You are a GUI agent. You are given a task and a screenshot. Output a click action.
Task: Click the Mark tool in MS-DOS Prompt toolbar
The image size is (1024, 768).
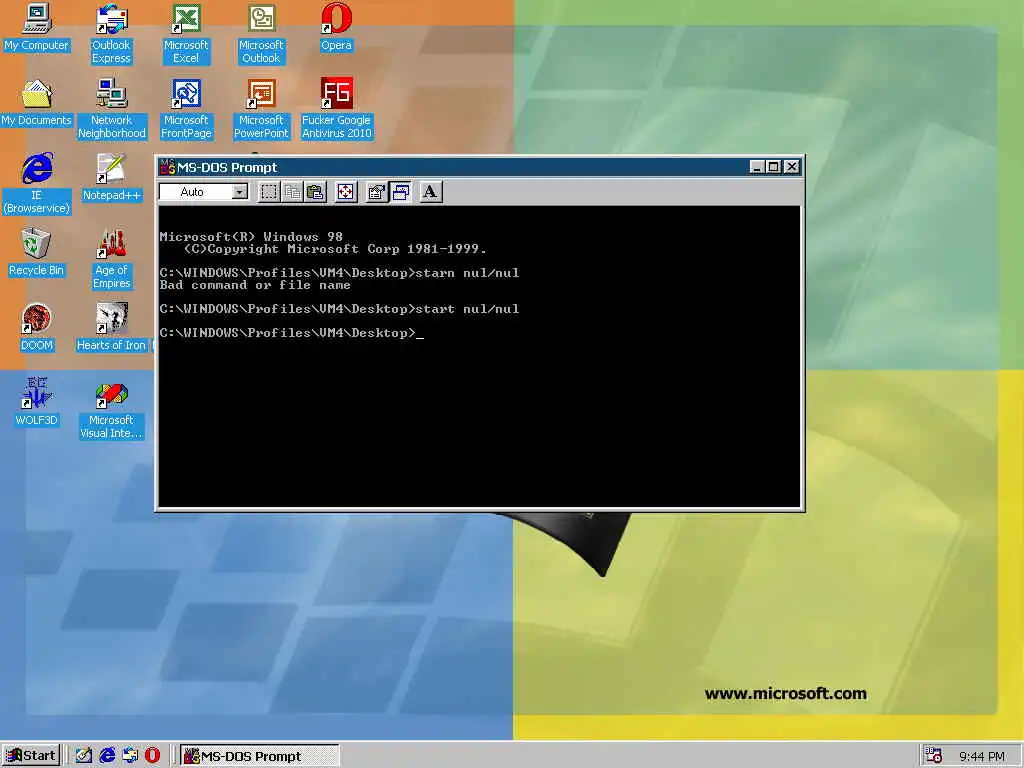pyautogui.click(x=269, y=192)
